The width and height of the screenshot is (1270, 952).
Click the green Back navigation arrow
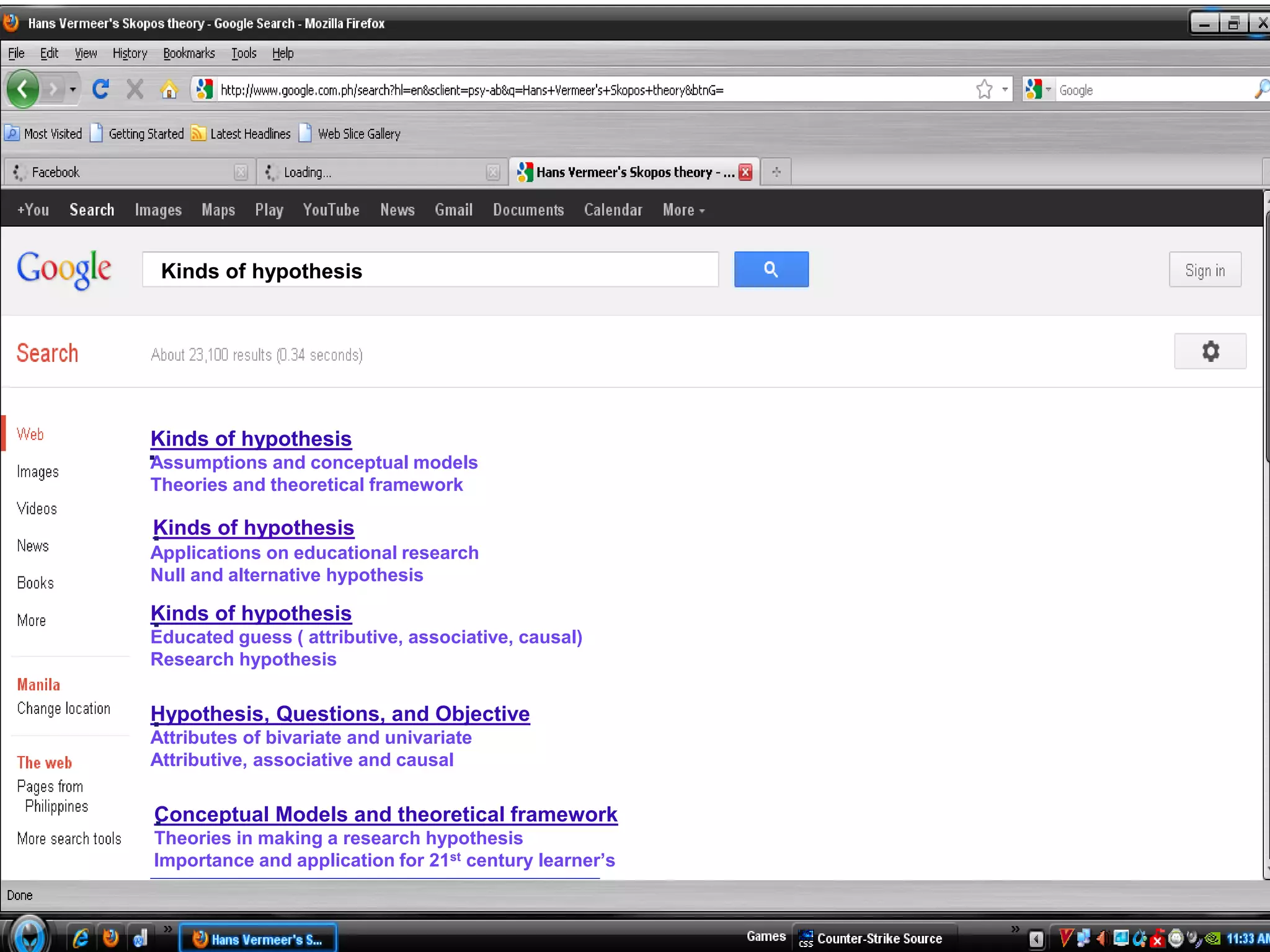[x=23, y=90]
